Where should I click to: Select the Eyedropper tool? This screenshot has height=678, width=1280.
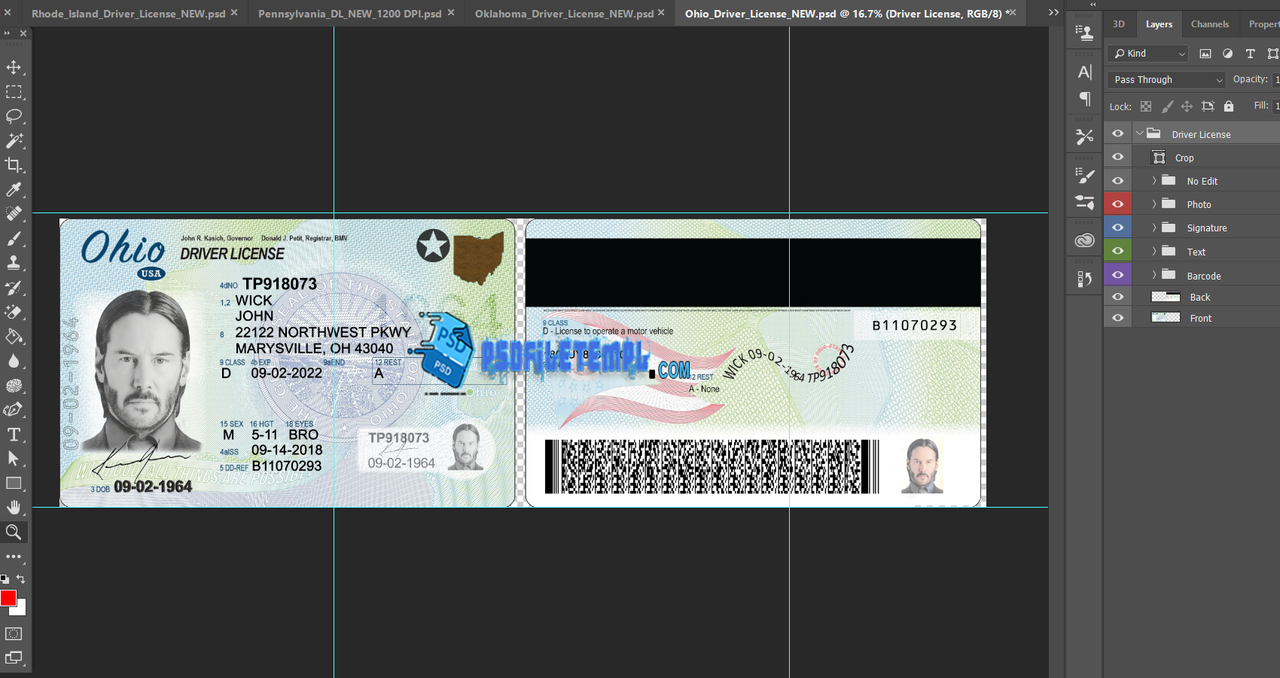click(x=14, y=190)
